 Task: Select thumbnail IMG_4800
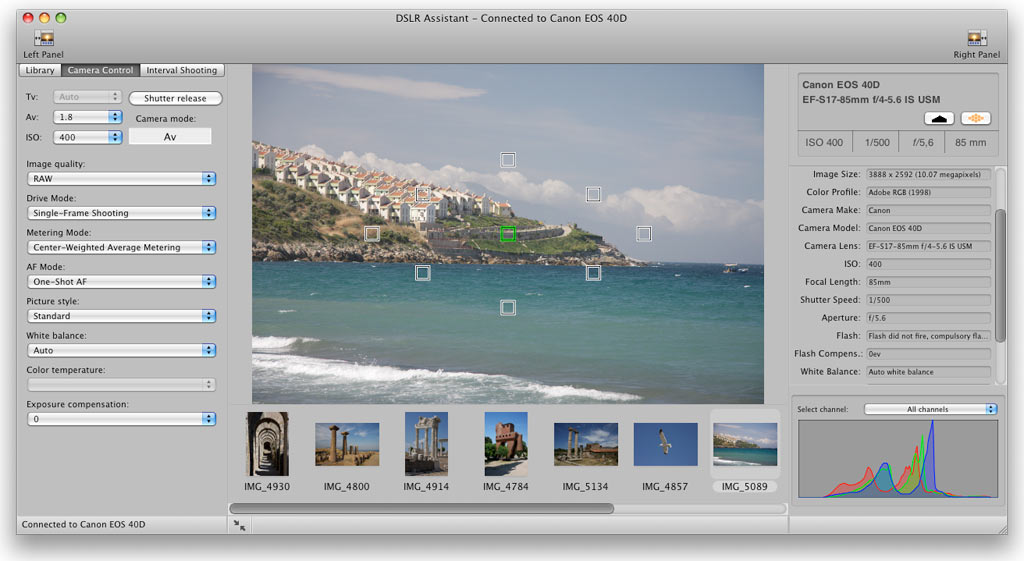347,444
